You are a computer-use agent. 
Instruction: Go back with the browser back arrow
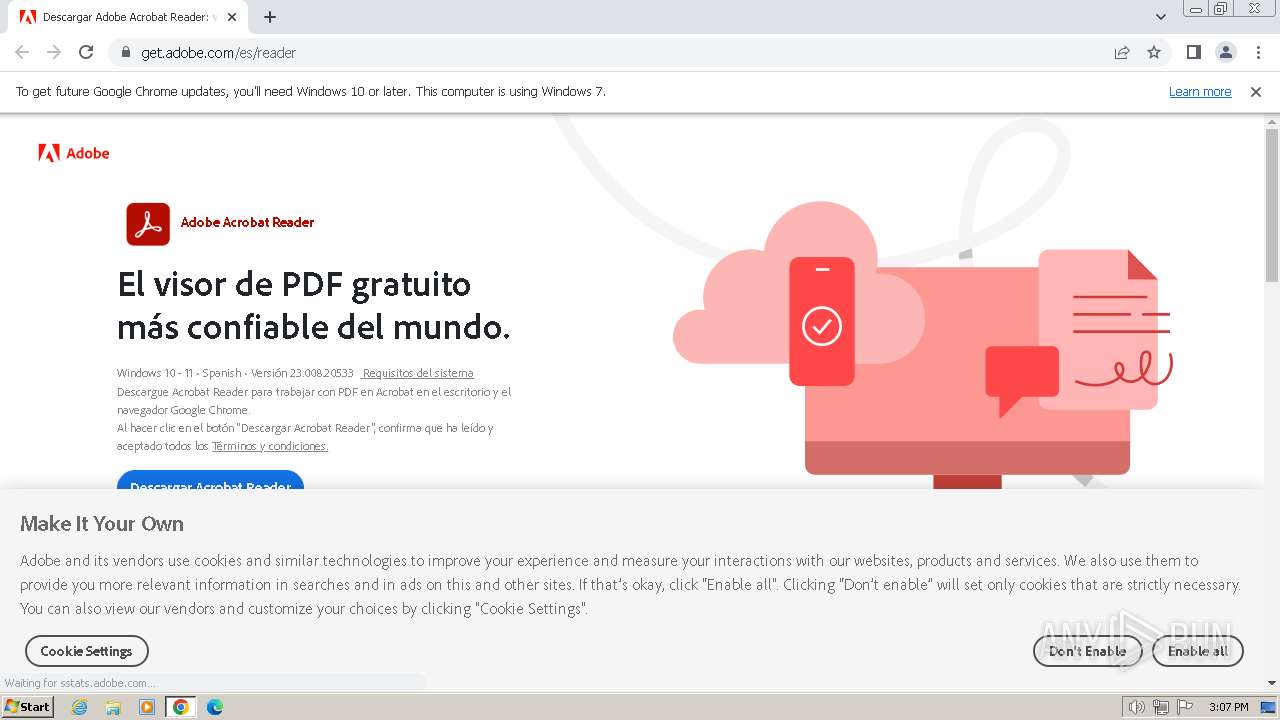(x=22, y=52)
